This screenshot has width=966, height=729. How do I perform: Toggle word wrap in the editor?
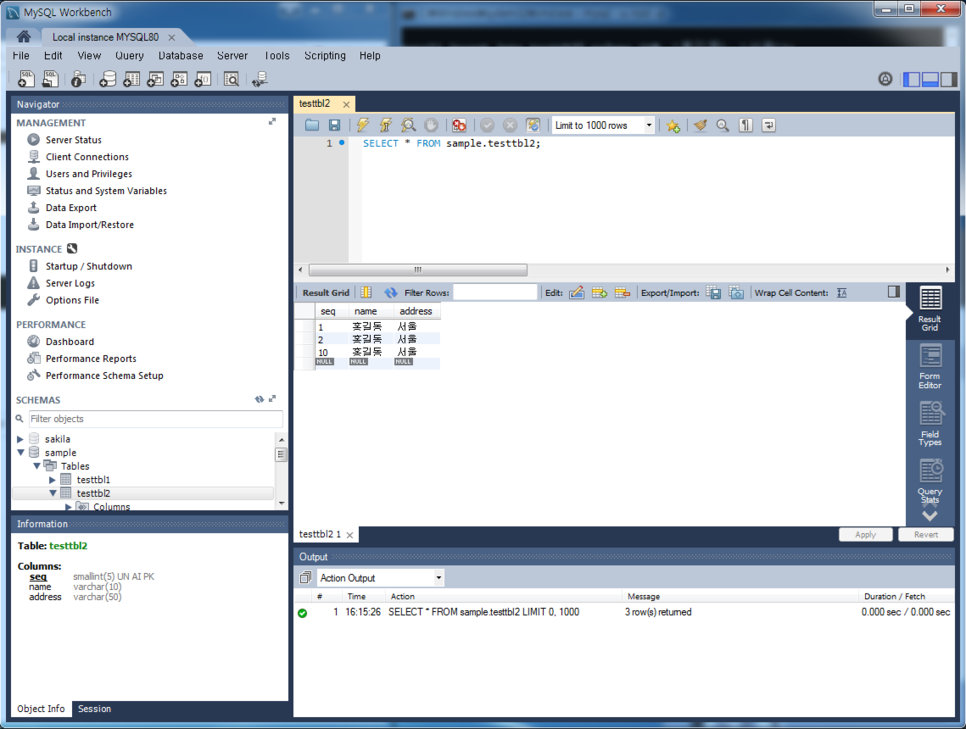768,125
